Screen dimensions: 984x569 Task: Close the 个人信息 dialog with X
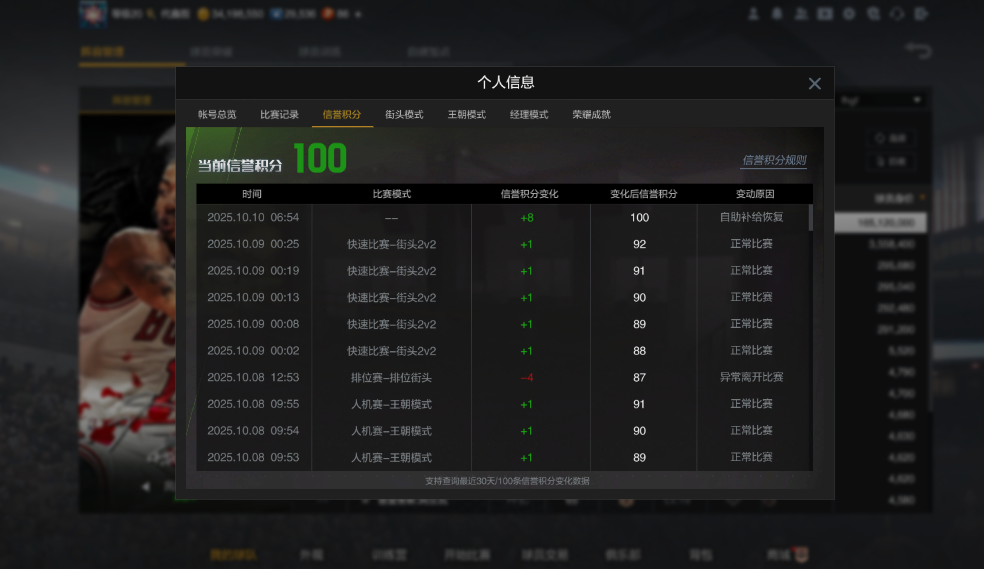815,83
